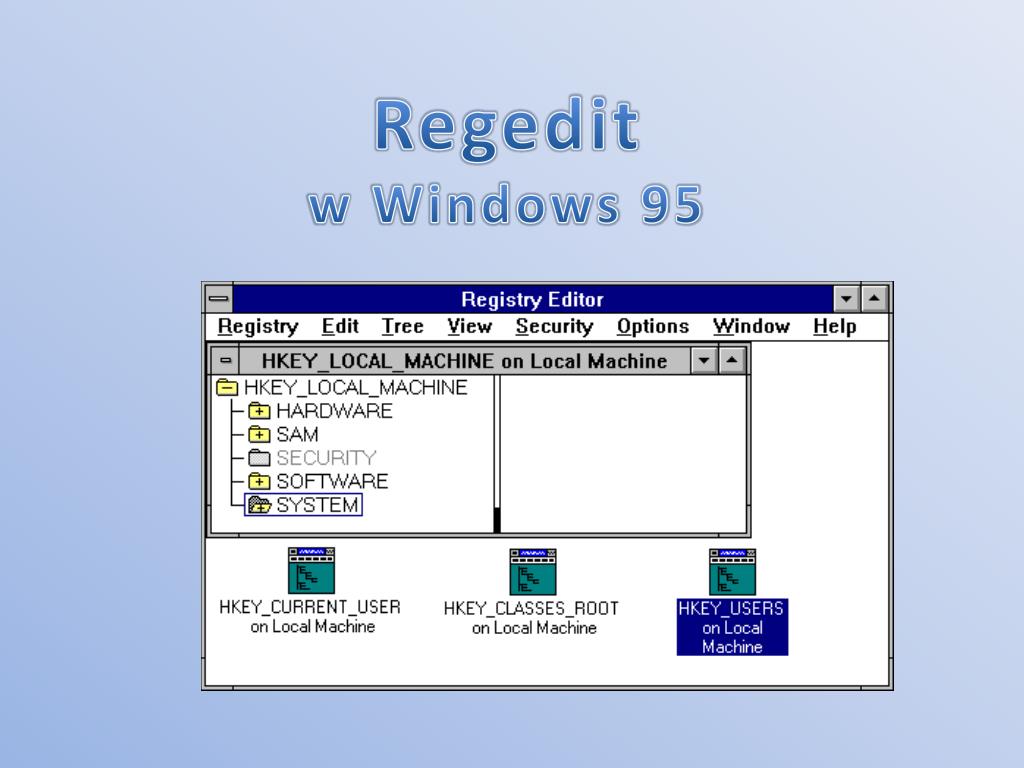This screenshot has width=1024, height=768.
Task: Click the Registry Editor title bar
Action: 532,299
